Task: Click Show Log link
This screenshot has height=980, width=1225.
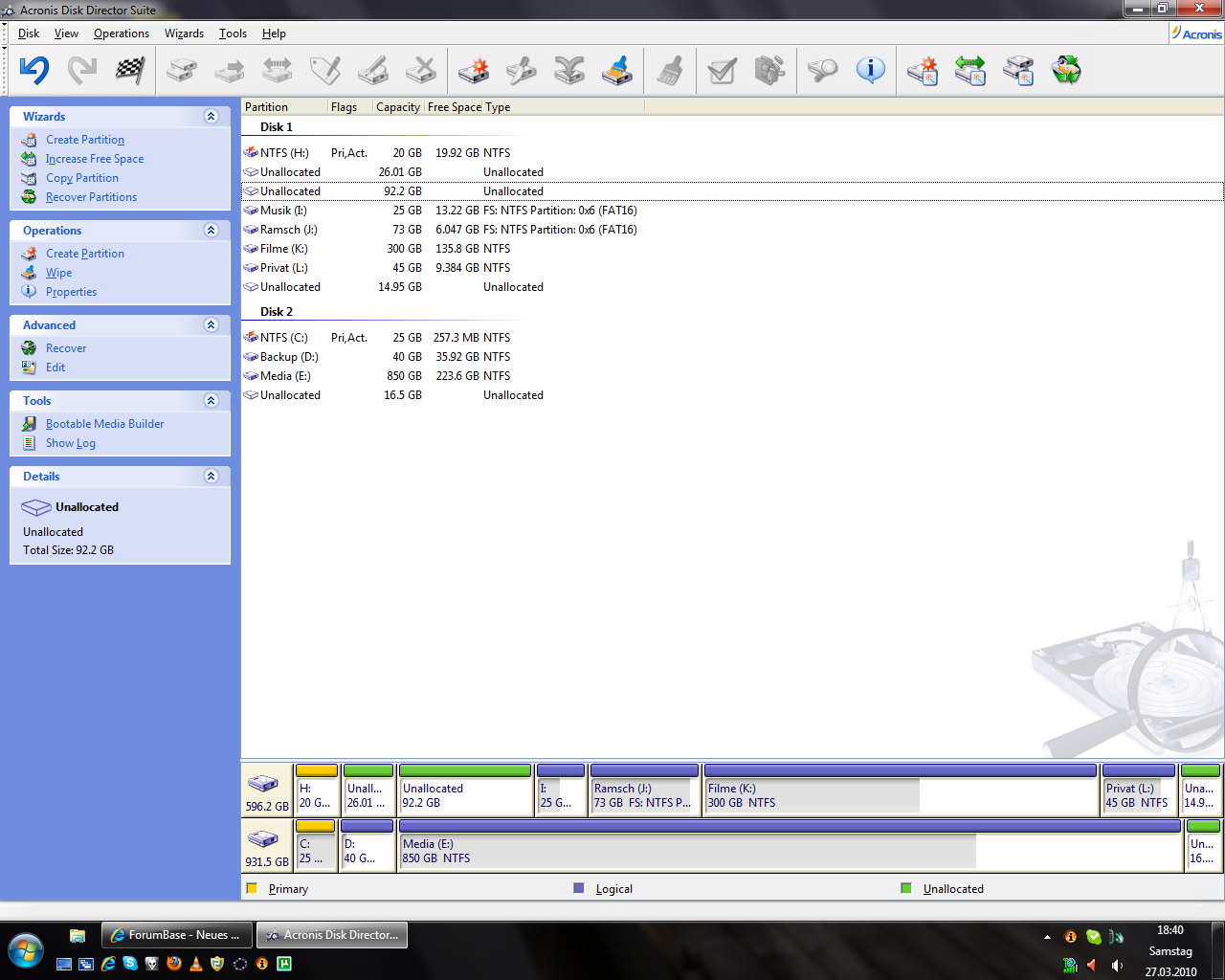Action: (71, 443)
